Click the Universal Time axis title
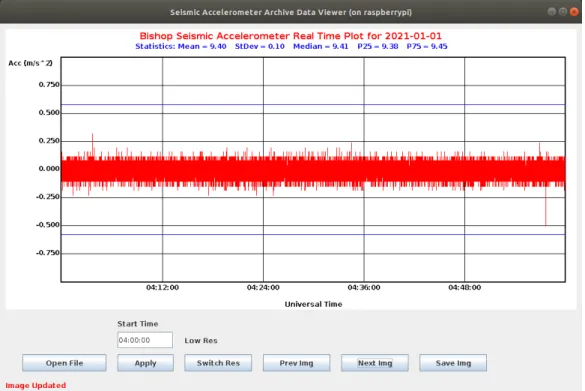Screen dimensions: 585x391 tap(313, 304)
